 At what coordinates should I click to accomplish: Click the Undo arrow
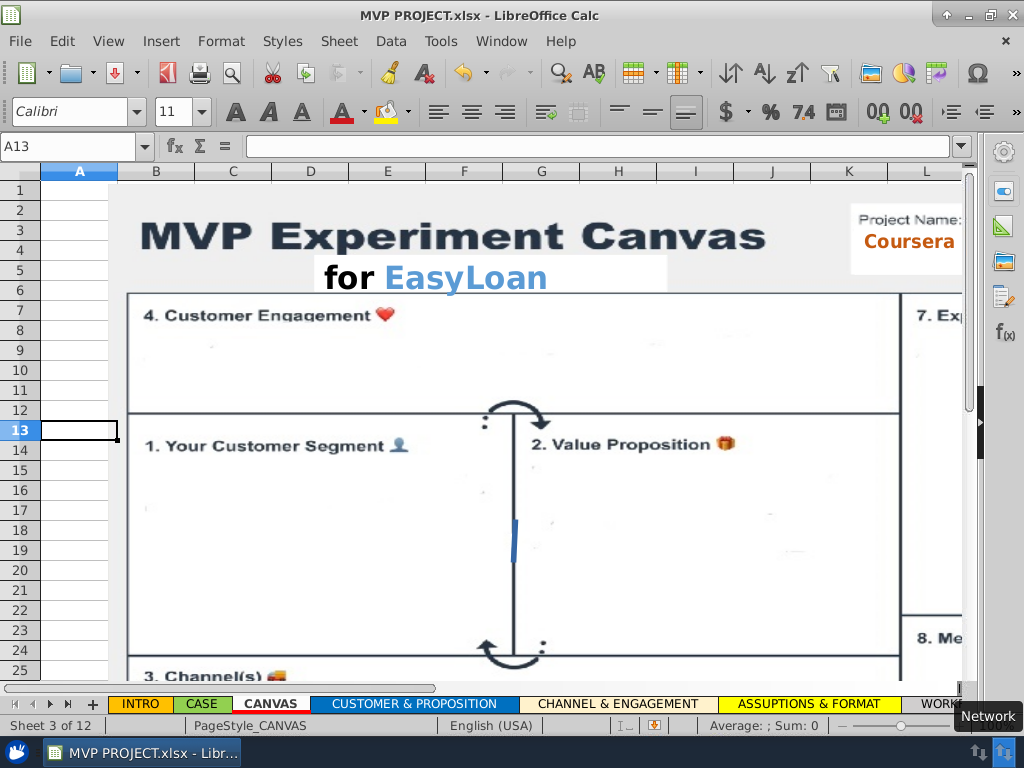tap(464, 73)
